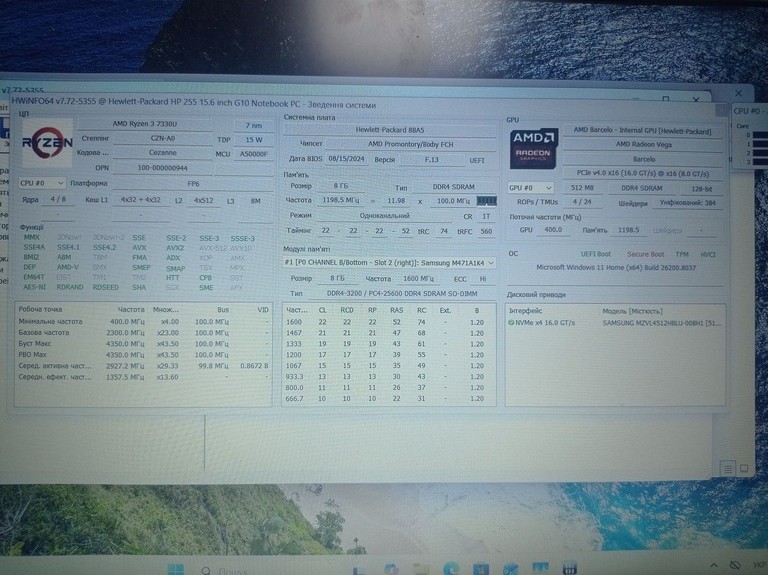Viewport: 768px width, 575px height.
Task: Click the PCIe v4.0 x16 link field
Action: [x=643, y=174]
